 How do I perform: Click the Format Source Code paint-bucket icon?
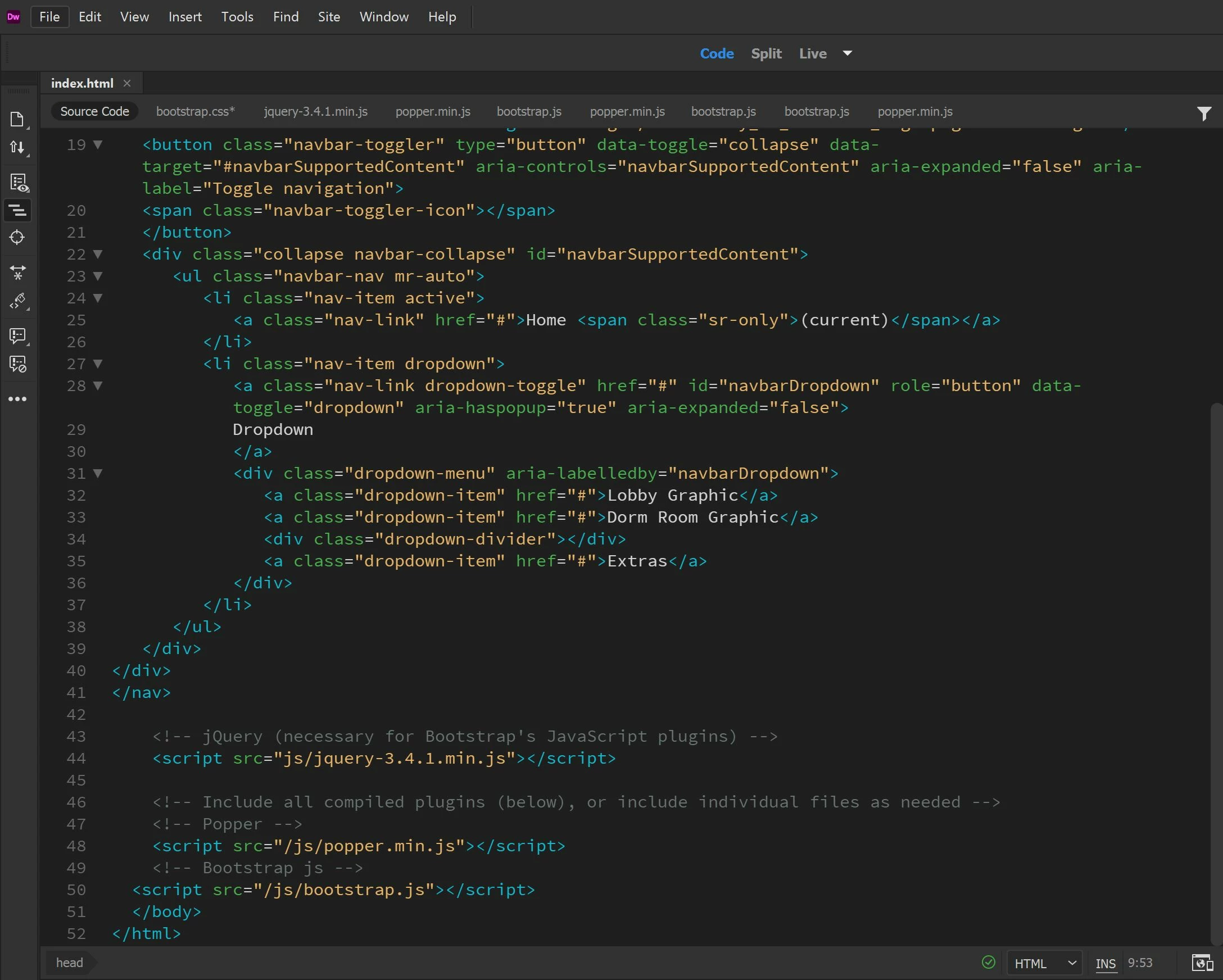coord(17,301)
